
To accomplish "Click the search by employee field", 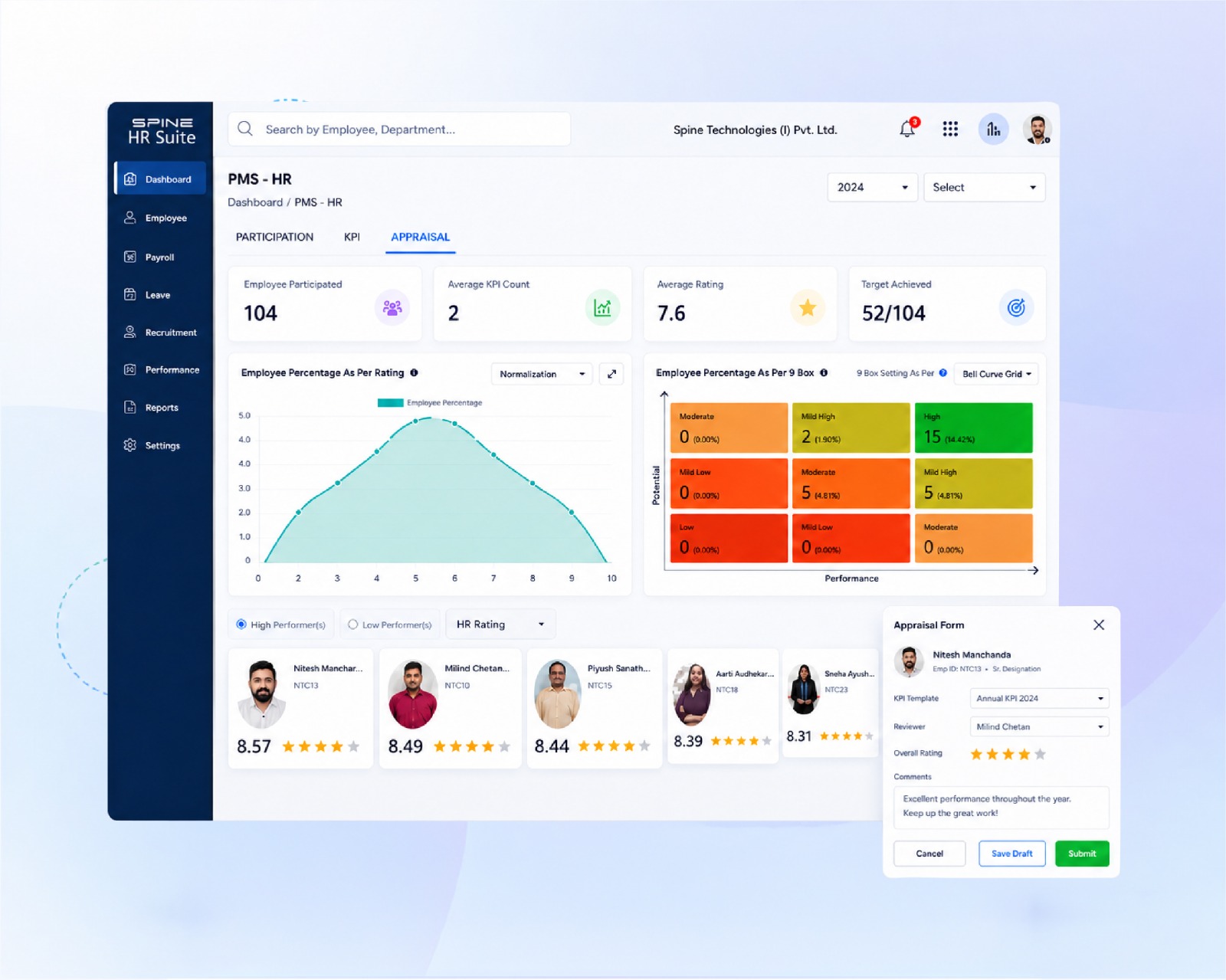I will (x=399, y=129).
